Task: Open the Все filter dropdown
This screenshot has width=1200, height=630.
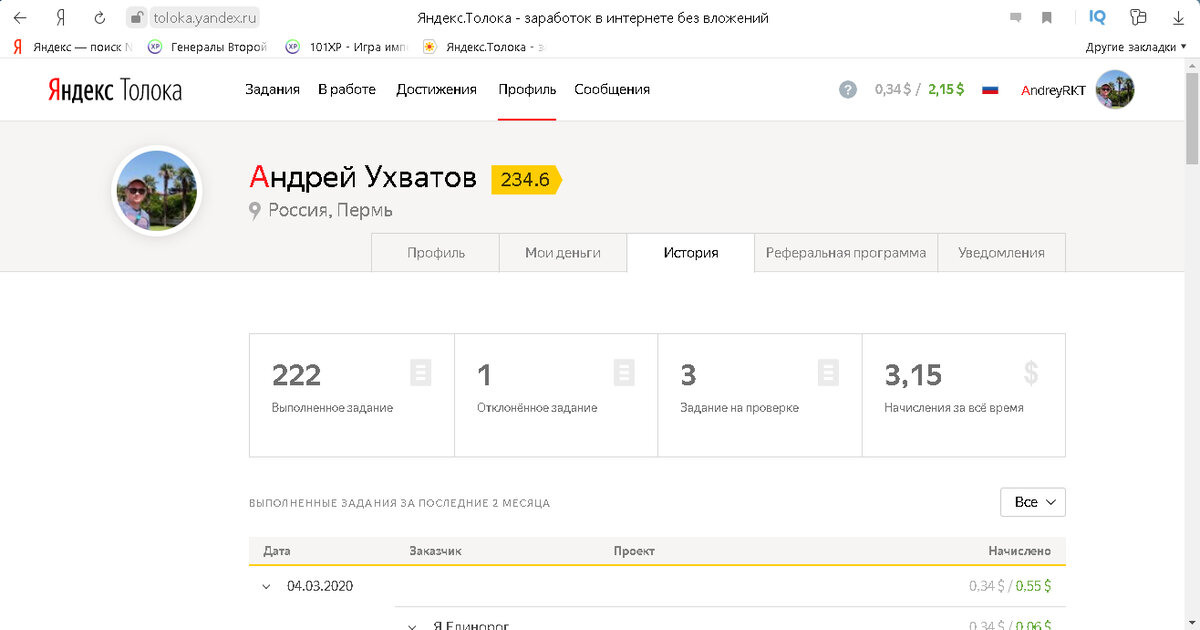Action: tap(1033, 502)
